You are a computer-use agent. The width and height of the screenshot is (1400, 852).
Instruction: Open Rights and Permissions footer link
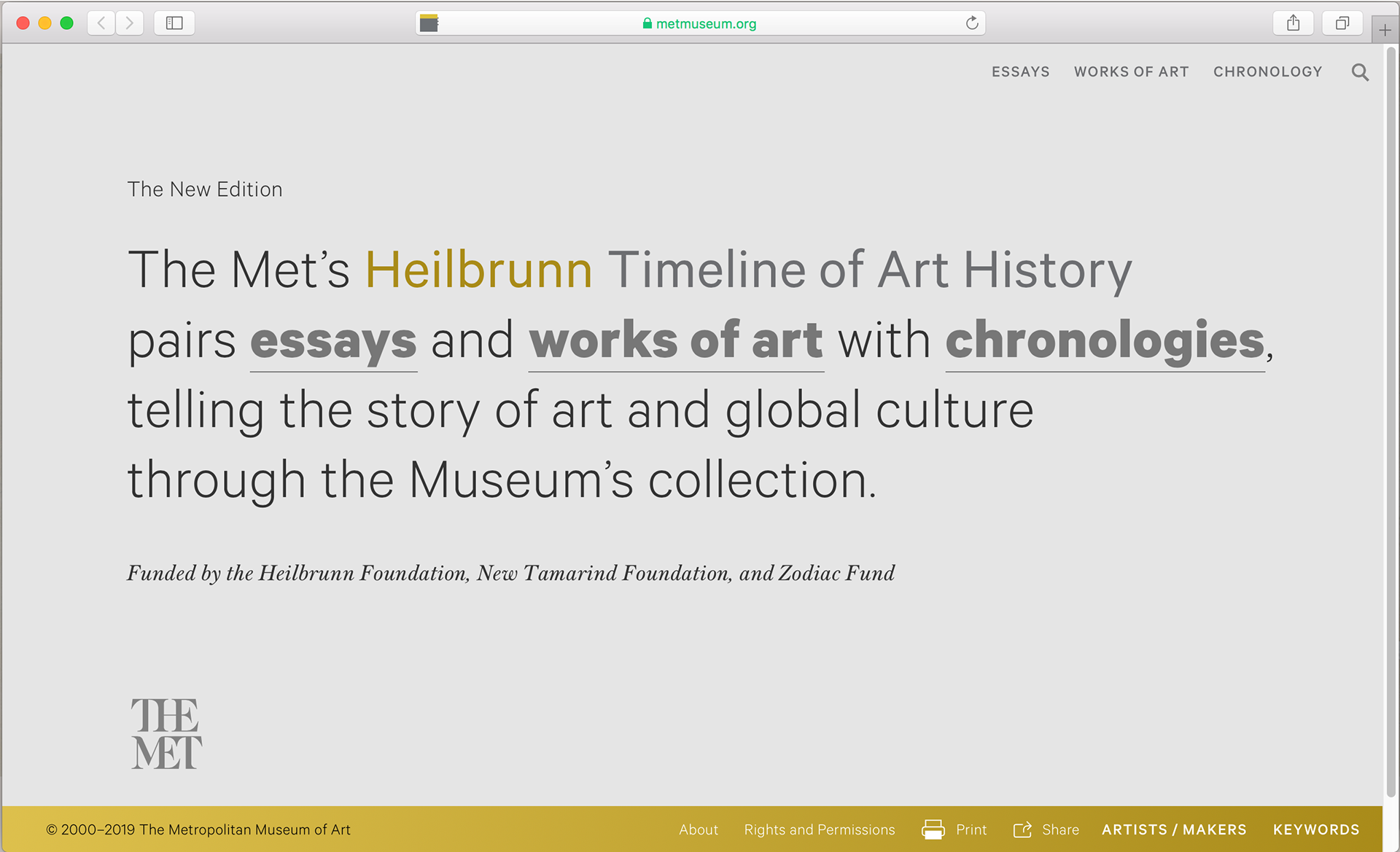(x=819, y=829)
